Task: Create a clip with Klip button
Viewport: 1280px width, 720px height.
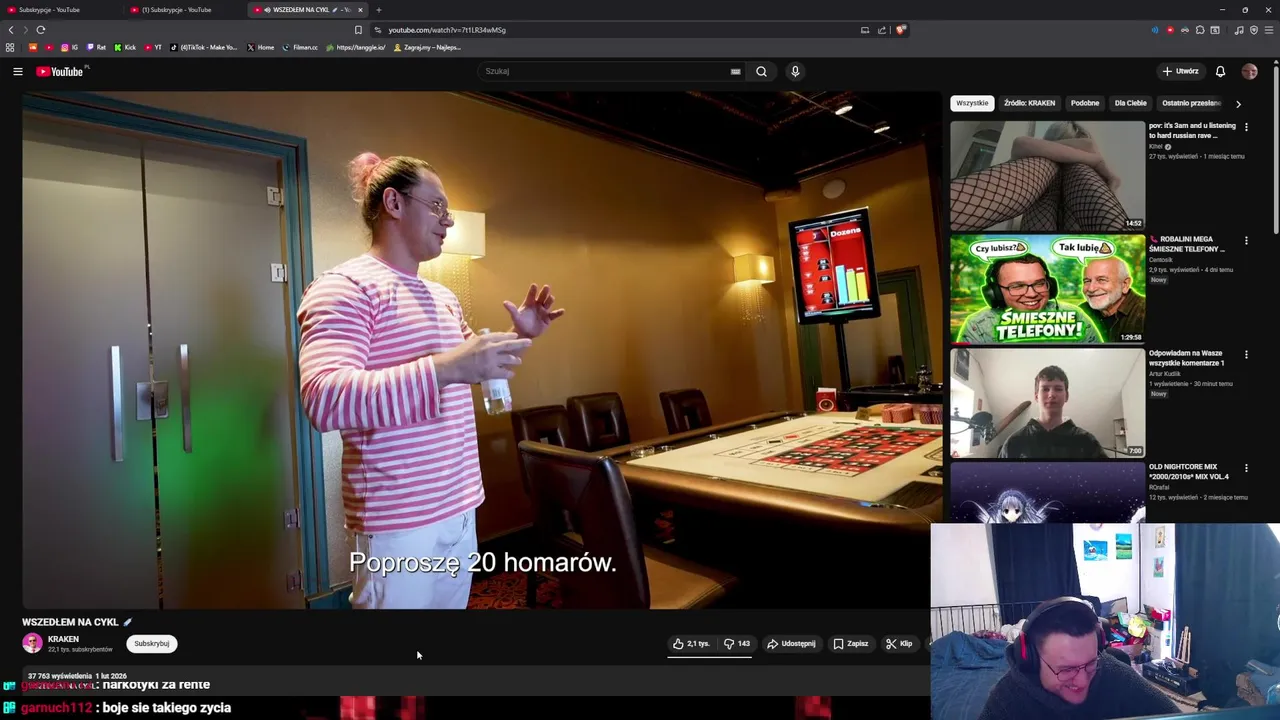Action: pos(899,644)
